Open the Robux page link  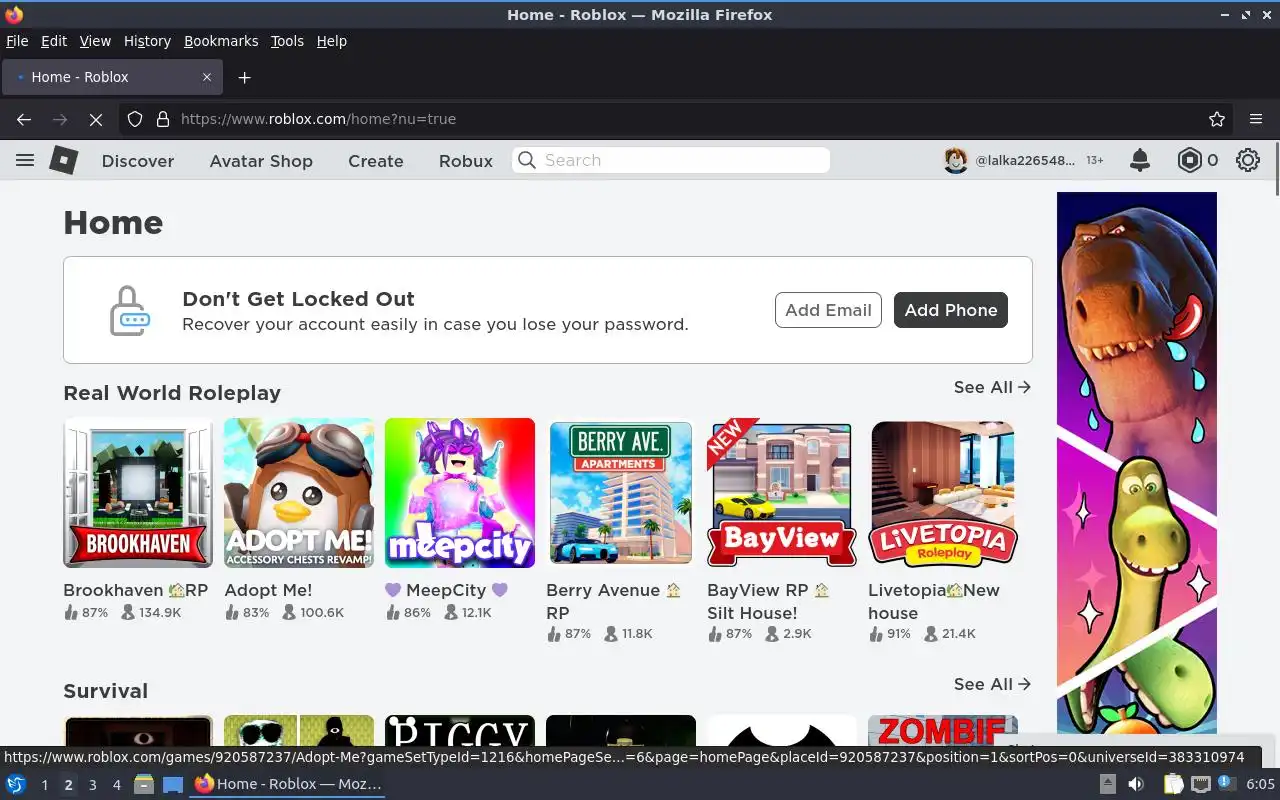[466, 161]
